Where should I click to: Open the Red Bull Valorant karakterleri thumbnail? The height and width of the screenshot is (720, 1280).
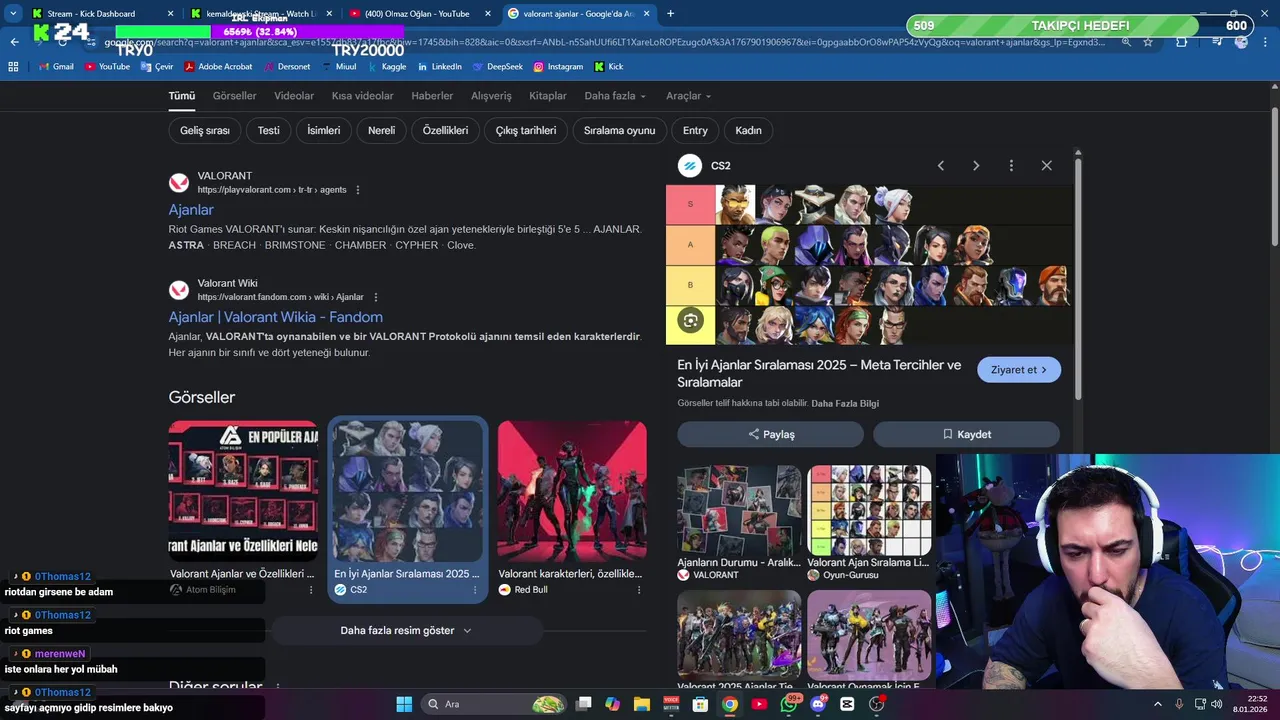[x=572, y=491]
